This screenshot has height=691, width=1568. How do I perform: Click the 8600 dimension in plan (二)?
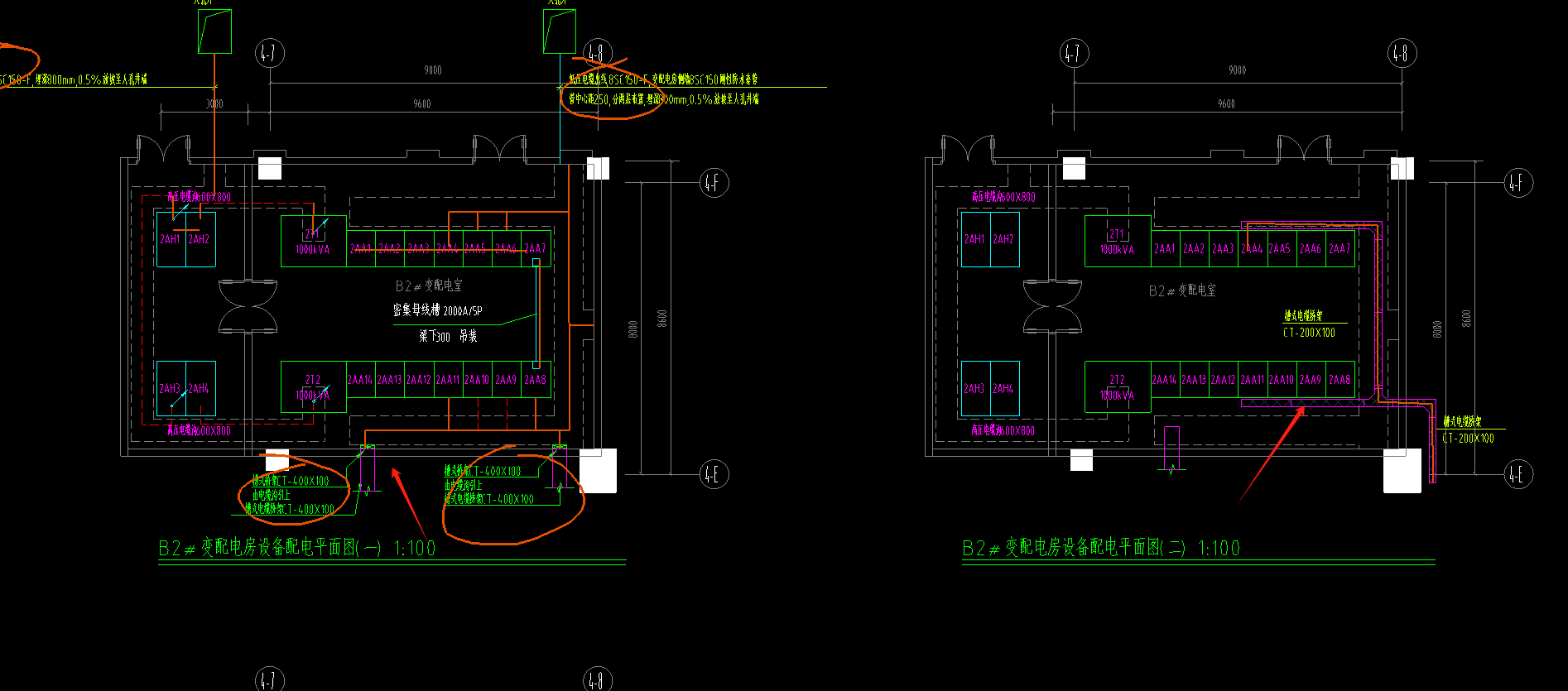coord(1466,319)
